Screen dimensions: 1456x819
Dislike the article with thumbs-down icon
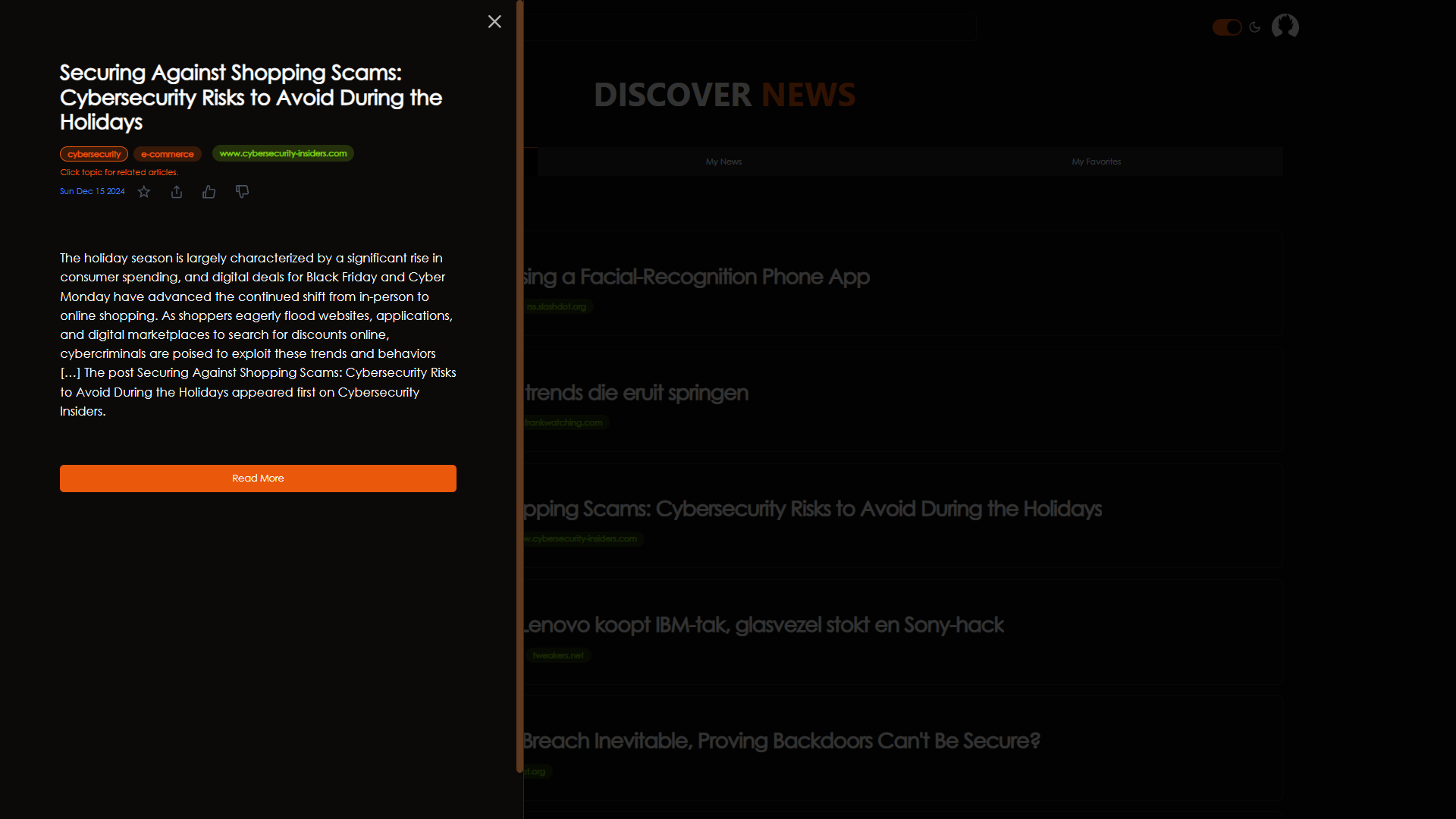pyautogui.click(x=242, y=192)
